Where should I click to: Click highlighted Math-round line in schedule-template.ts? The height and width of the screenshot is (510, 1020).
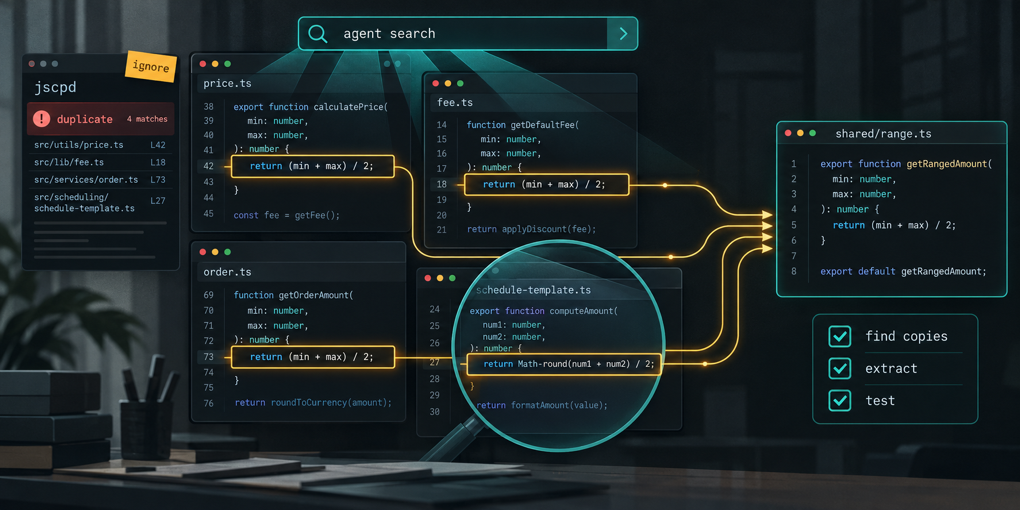tap(564, 365)
